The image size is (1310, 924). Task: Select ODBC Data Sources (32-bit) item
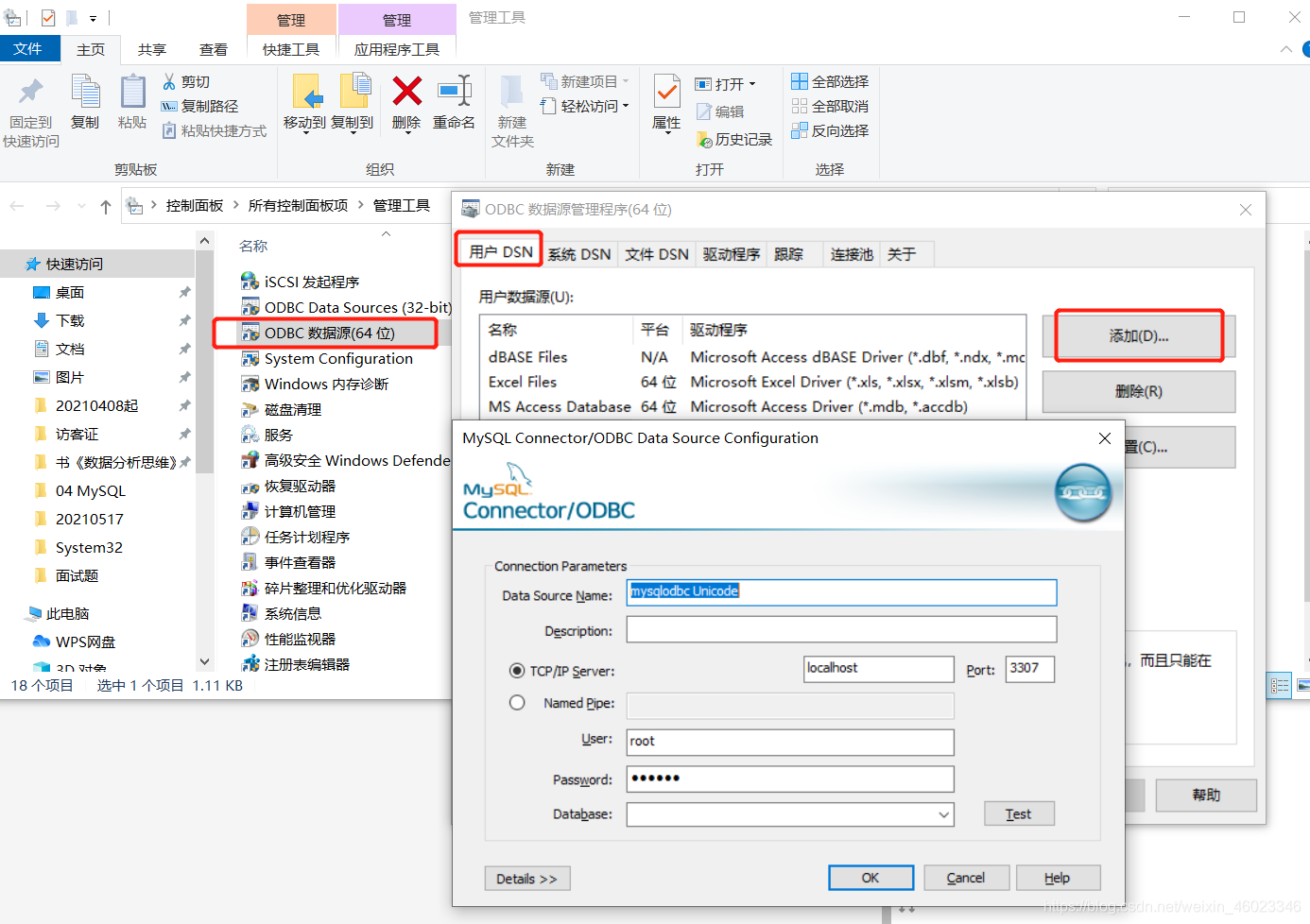[x=347, y=308]
